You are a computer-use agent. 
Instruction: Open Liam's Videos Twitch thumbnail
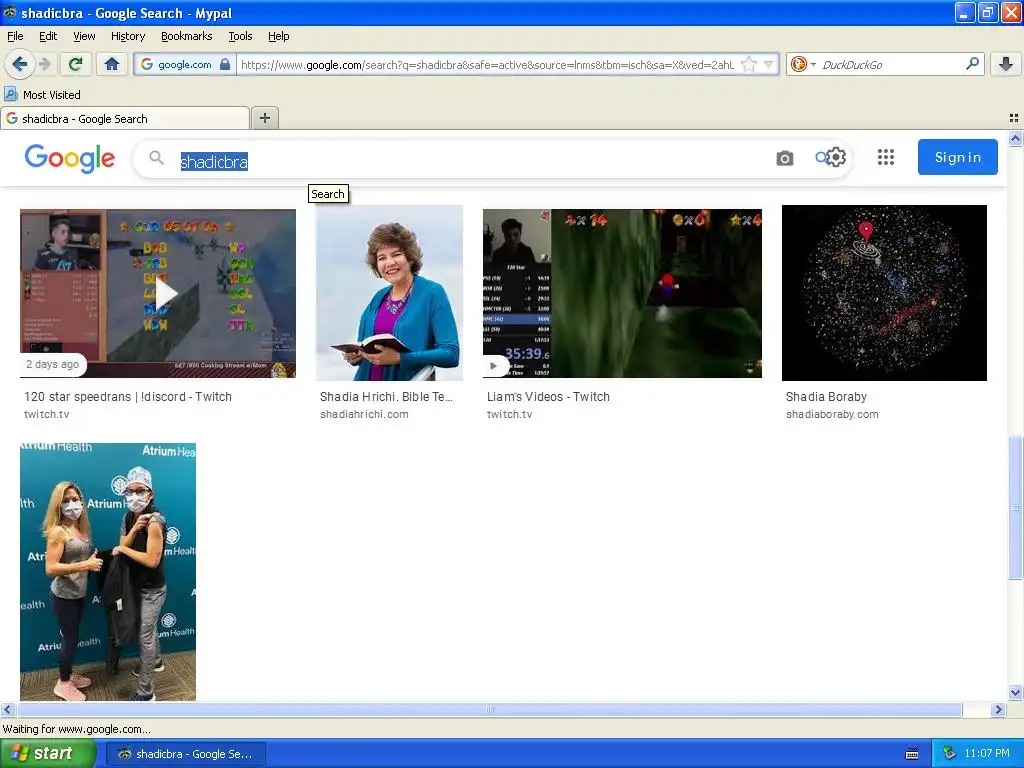[622, 293]
